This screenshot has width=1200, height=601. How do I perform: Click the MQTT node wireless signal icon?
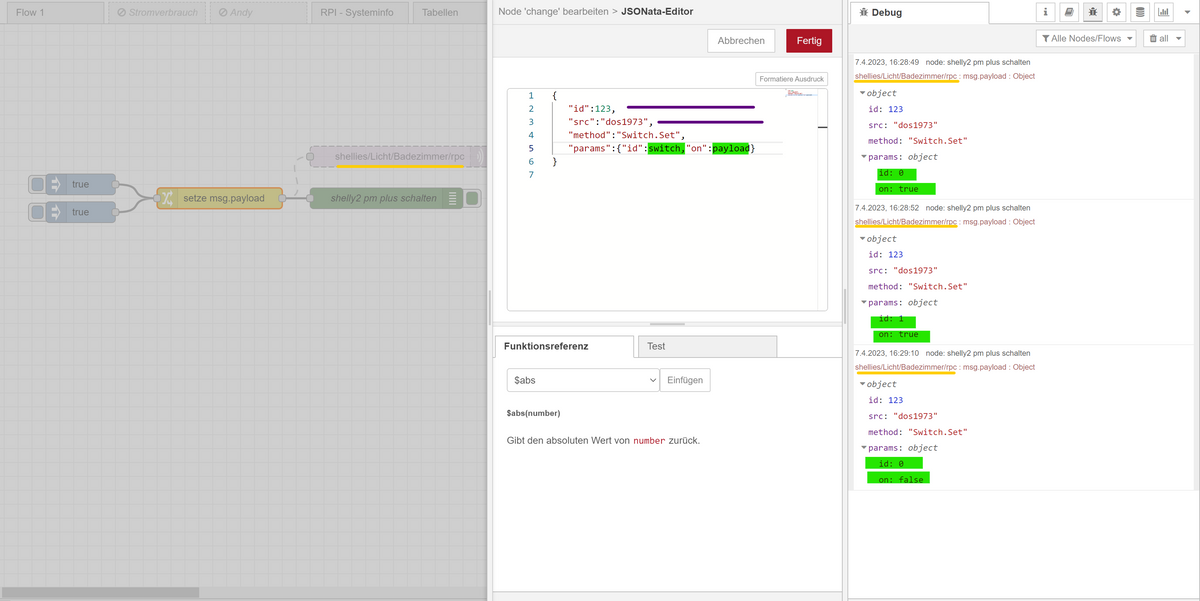pyautogui.click(x=478, y=157)
